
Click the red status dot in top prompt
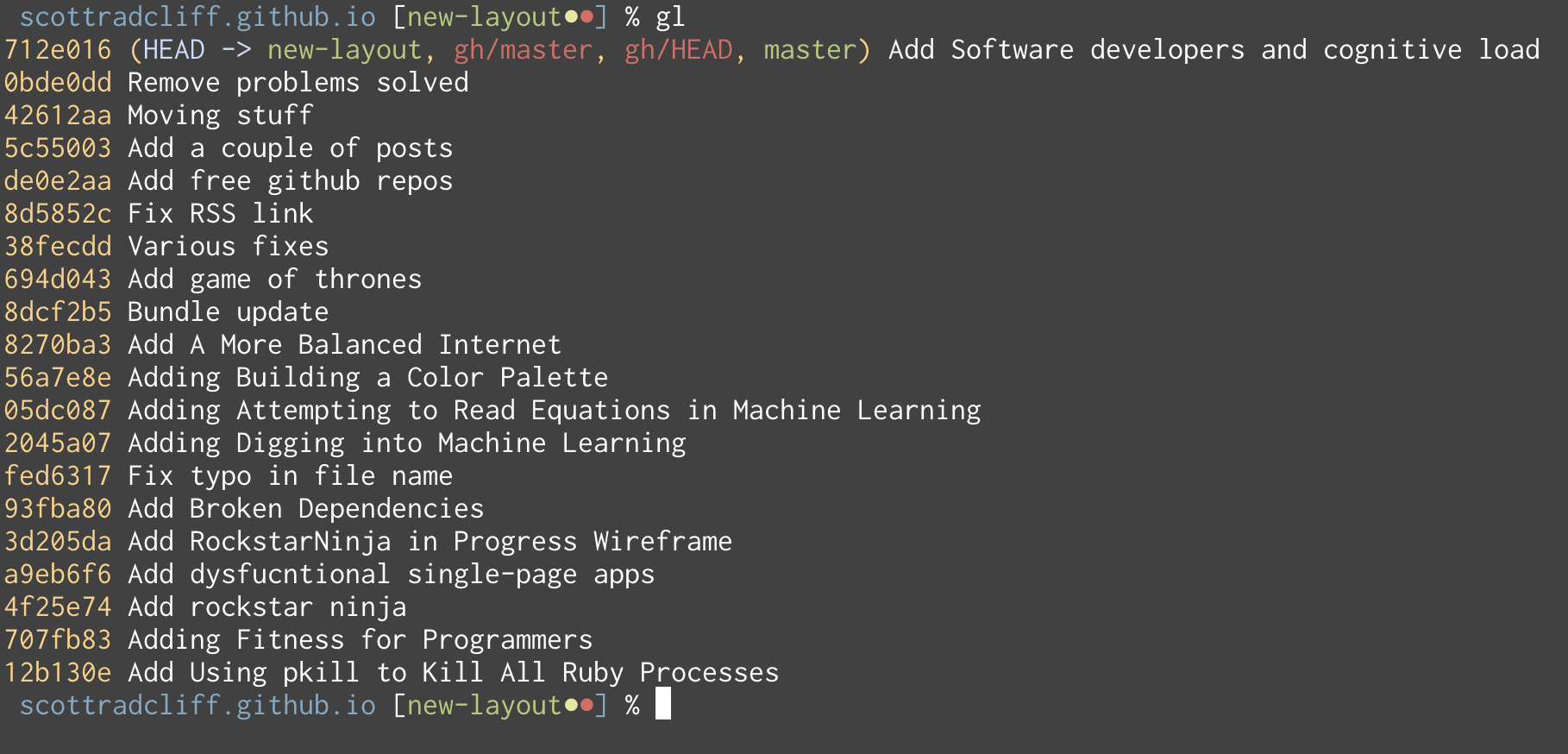586,17
